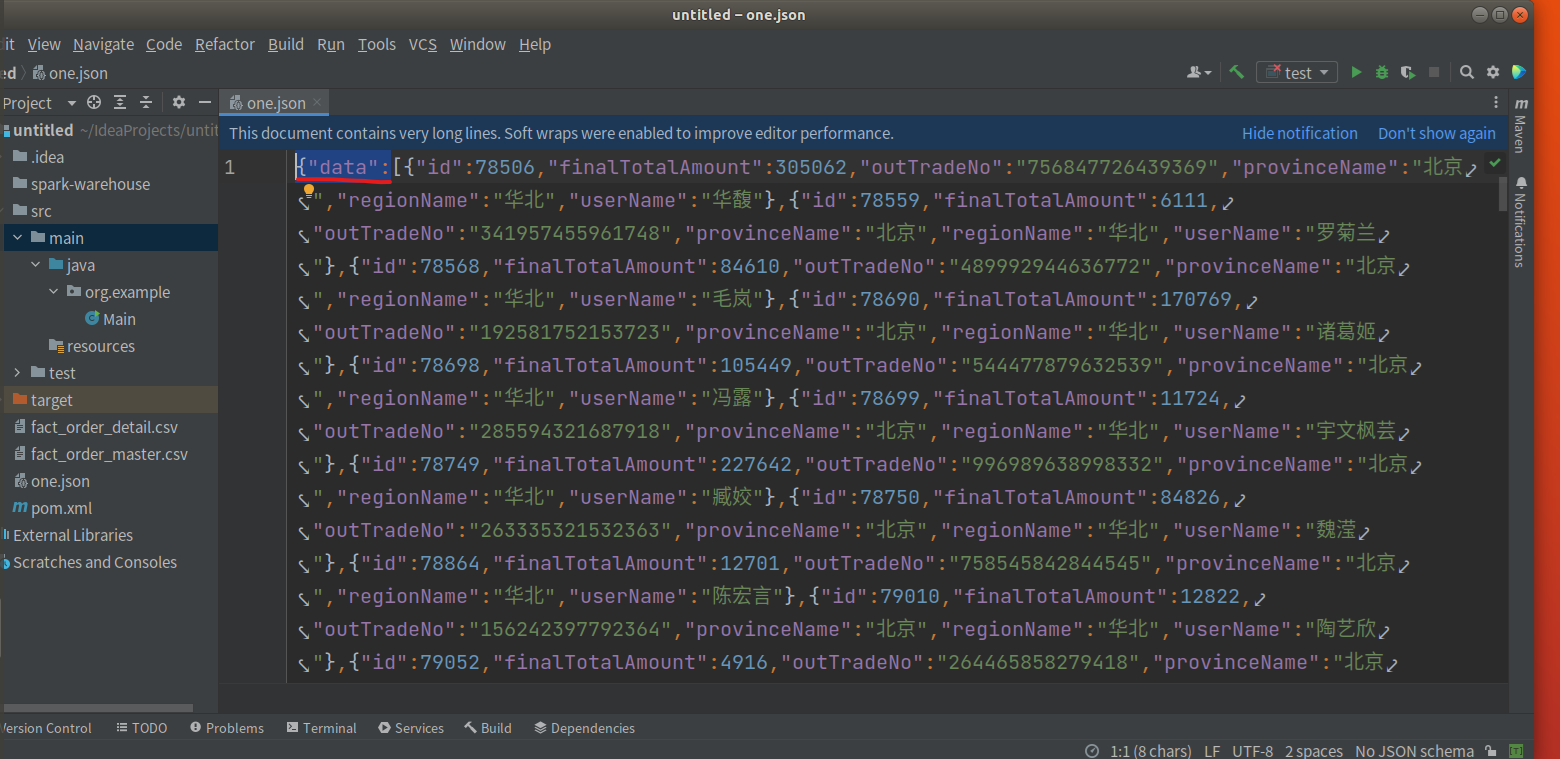Click the colorful plugin logo icon
1560x759 pixels.
tap(1519, 72)
